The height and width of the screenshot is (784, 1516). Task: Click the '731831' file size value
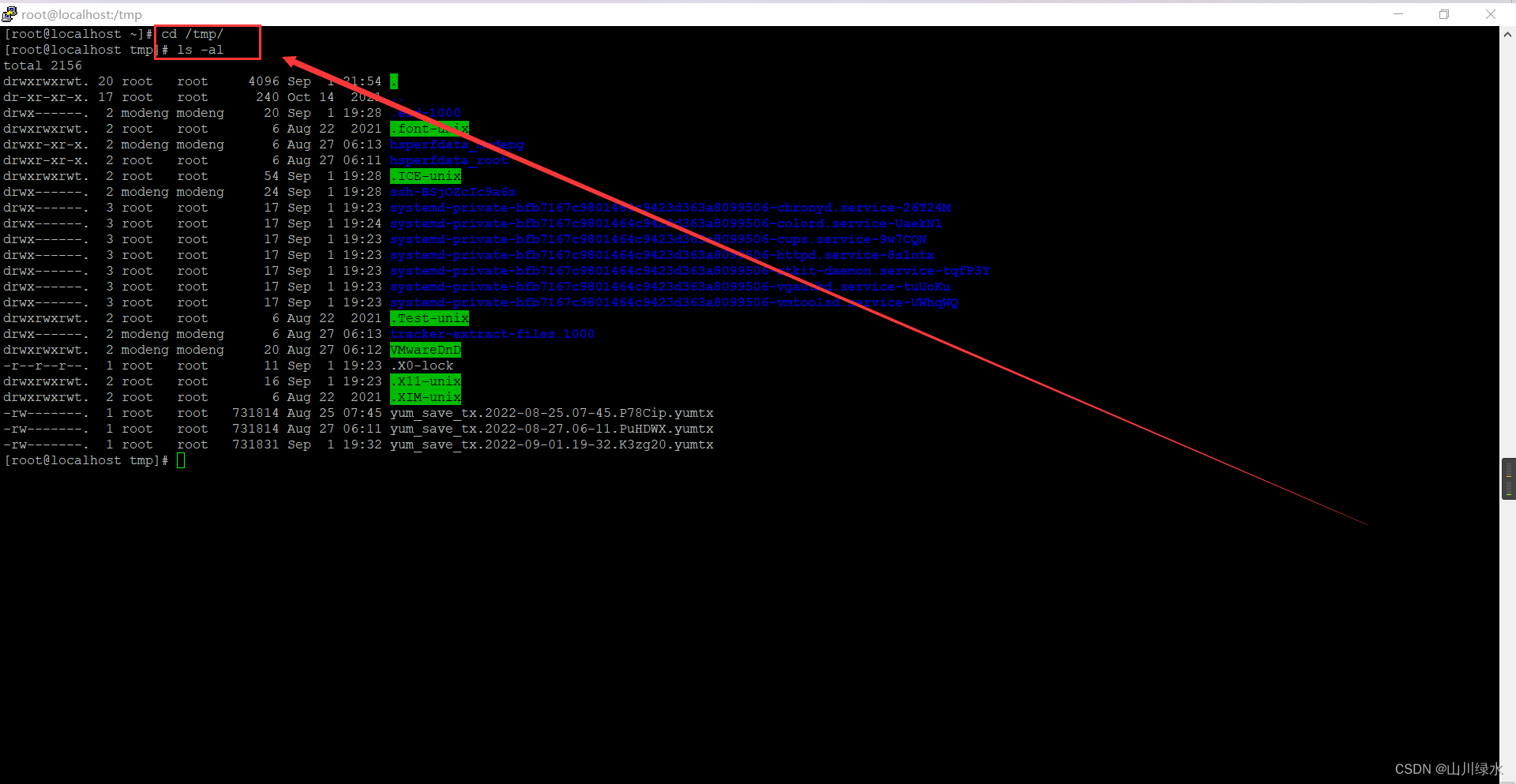(256, 445)
